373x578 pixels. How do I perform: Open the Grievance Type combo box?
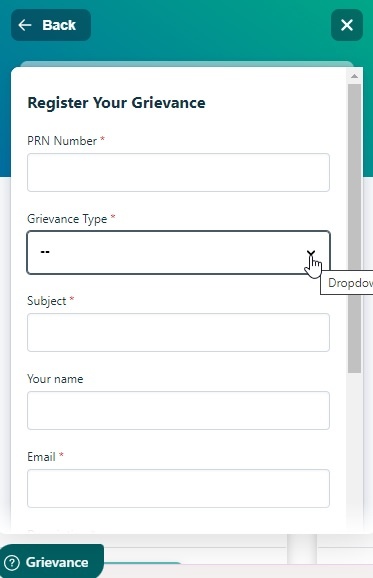click(x=178, y=253)
